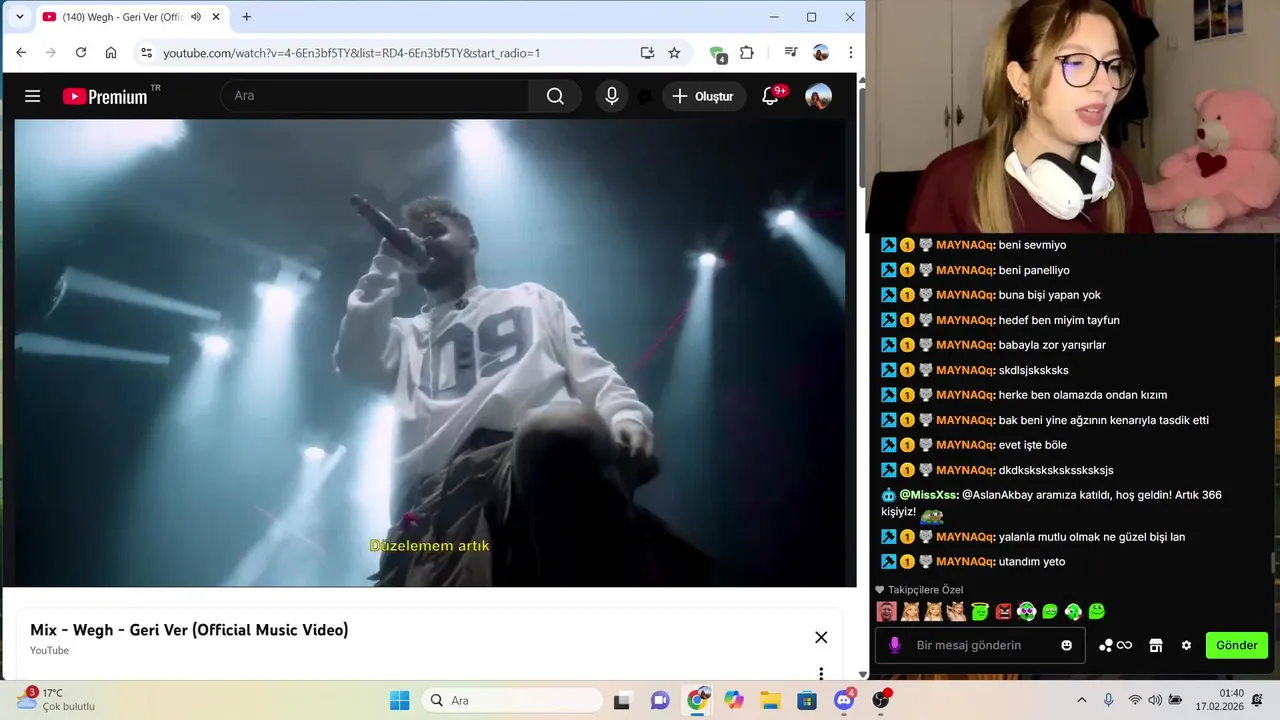Open Chrome three-dot menu
Image resolution: width=1280 pixels, height=720 pixels.
pos(851,53)
